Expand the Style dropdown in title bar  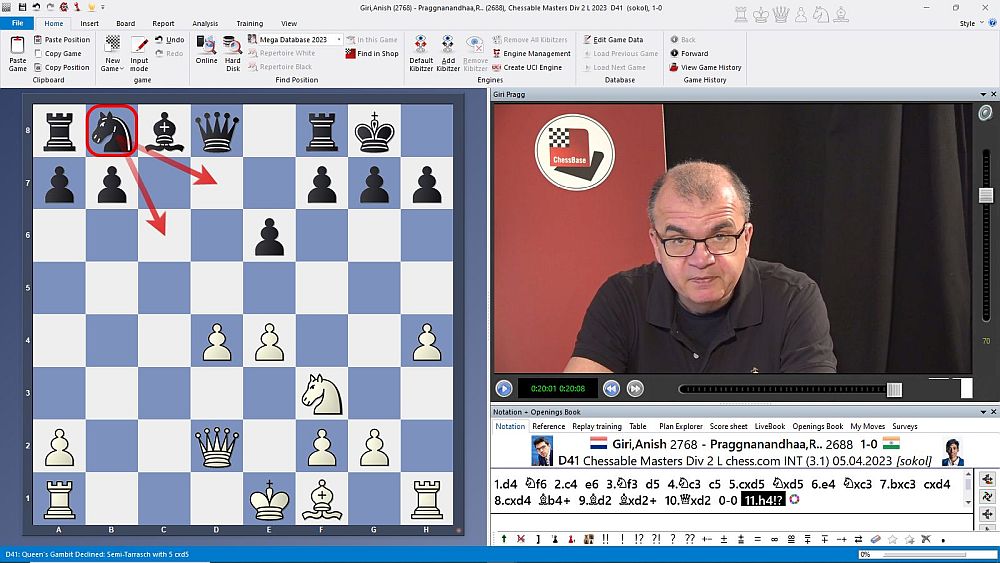[971, 23]
